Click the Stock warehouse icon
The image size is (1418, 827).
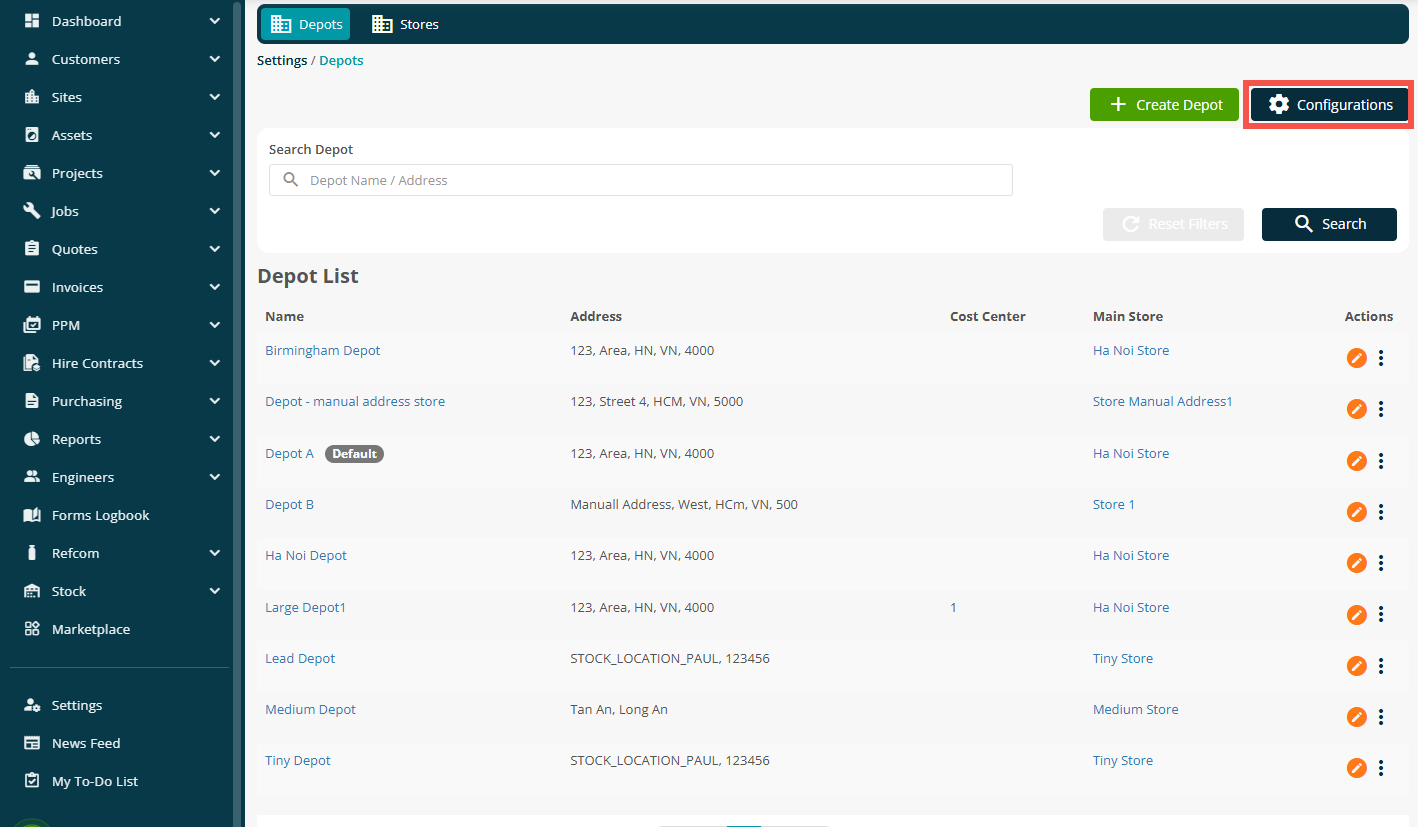pyautogui.click(x=32, y=591)
